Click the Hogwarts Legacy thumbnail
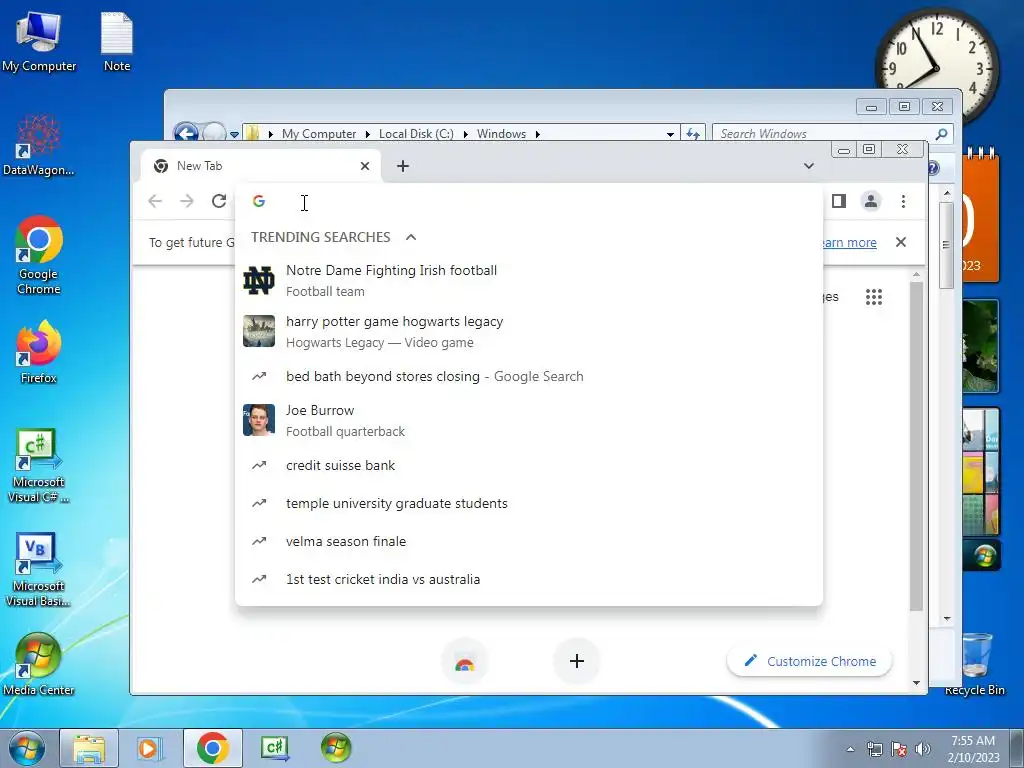This screenshot has width=1024, height=768. coord(259,331)
